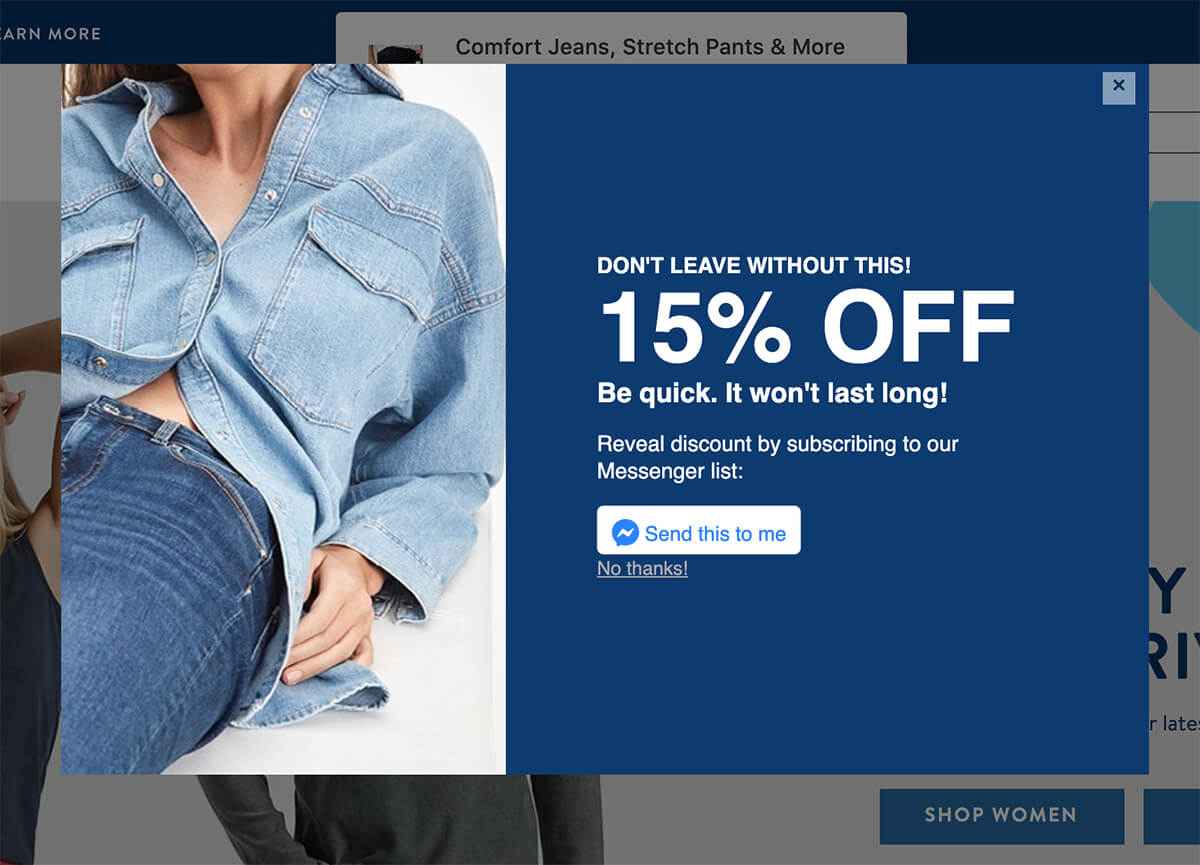Click the Send this to me button
The height and width of the screenshot is (865, 1200).
pyautogui.click(x=698, y=530)
